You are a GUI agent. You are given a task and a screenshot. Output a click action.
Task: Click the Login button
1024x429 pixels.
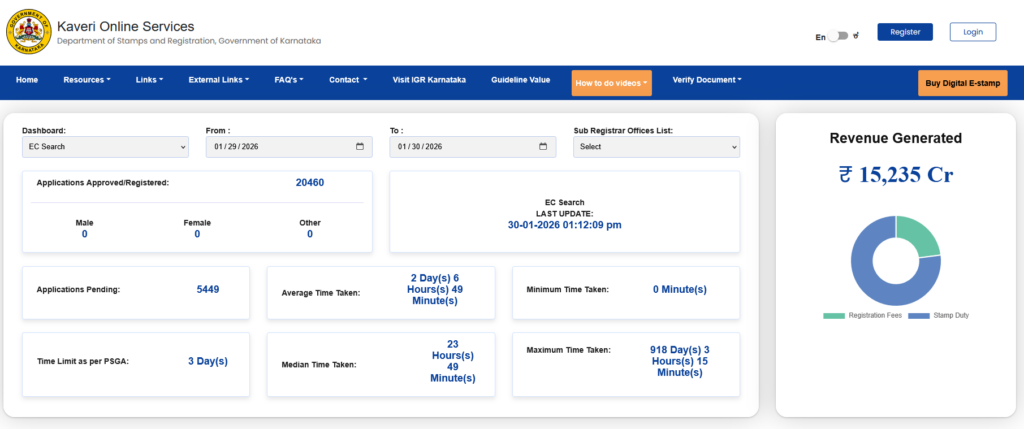[972, 32]
